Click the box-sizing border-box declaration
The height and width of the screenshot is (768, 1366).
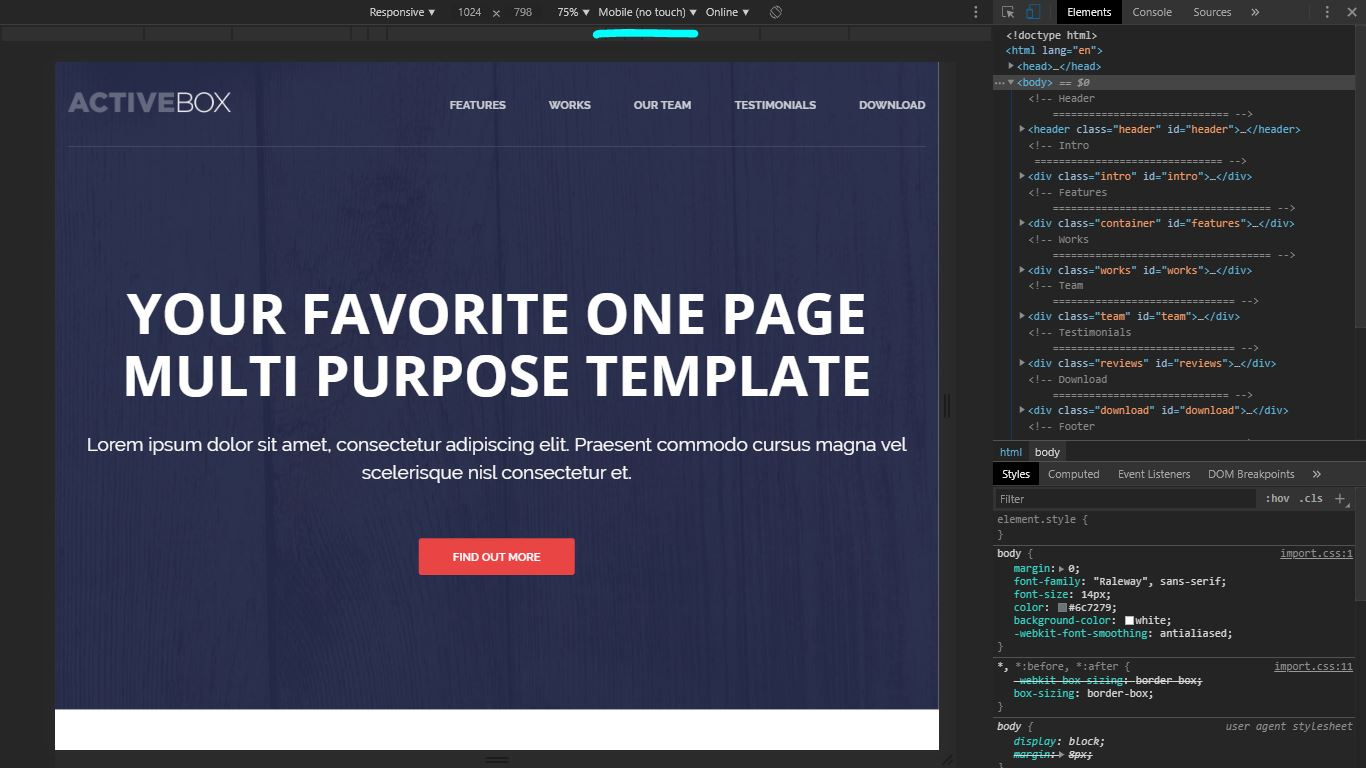tap(1083, 693)
